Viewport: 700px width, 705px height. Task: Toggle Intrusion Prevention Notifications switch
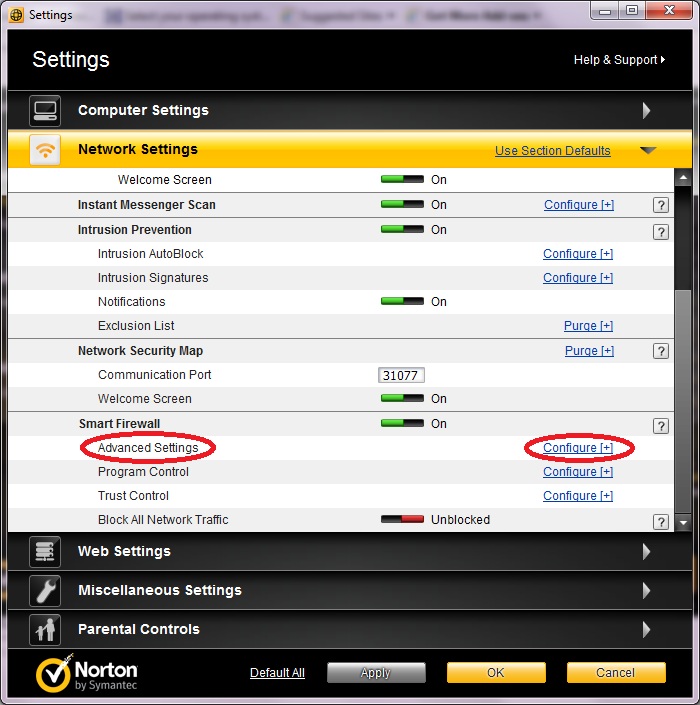[x=402, y=301]
